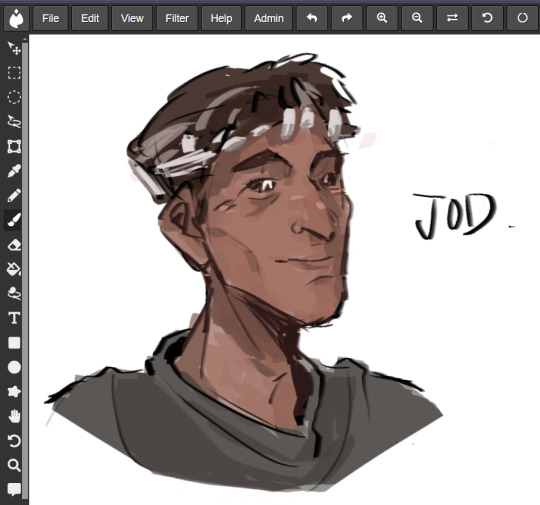Select the Paint Bucket fill tool
540x505 pixels.
(14, 269)
